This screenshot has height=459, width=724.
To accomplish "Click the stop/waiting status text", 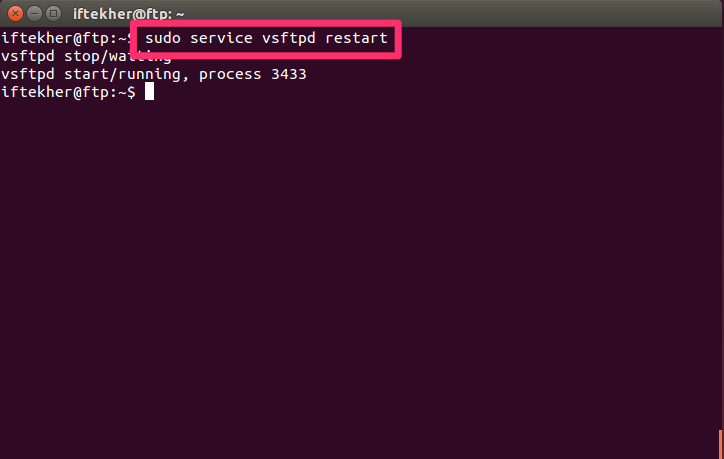I will (117, 56).
